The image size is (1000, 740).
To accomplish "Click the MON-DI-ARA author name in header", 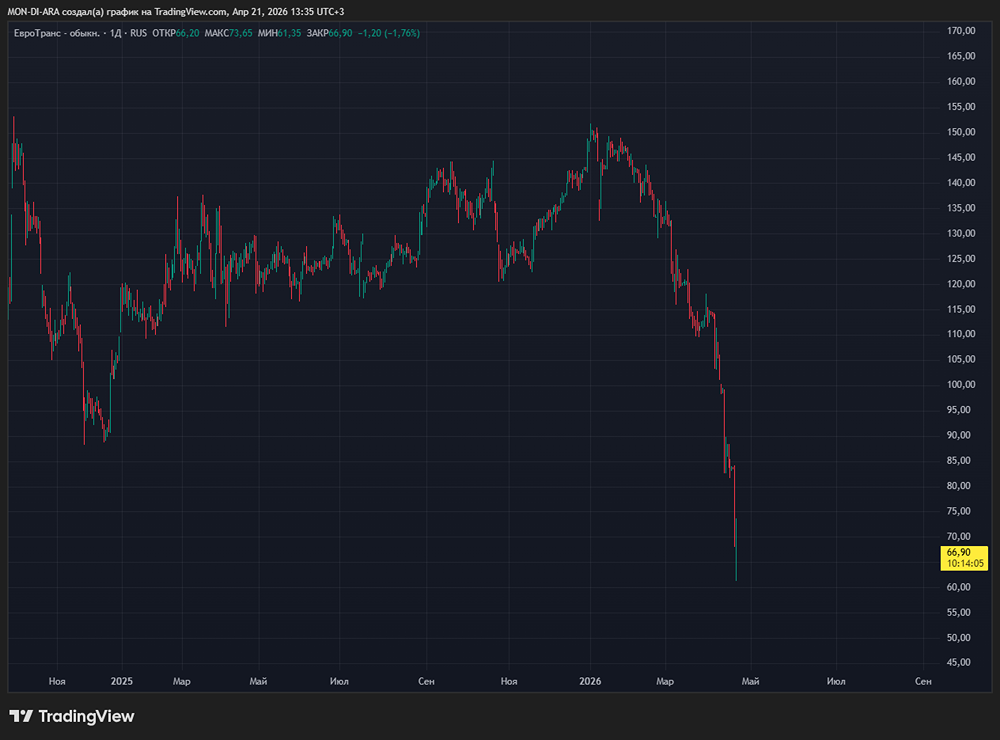I will tap(33, 11).
